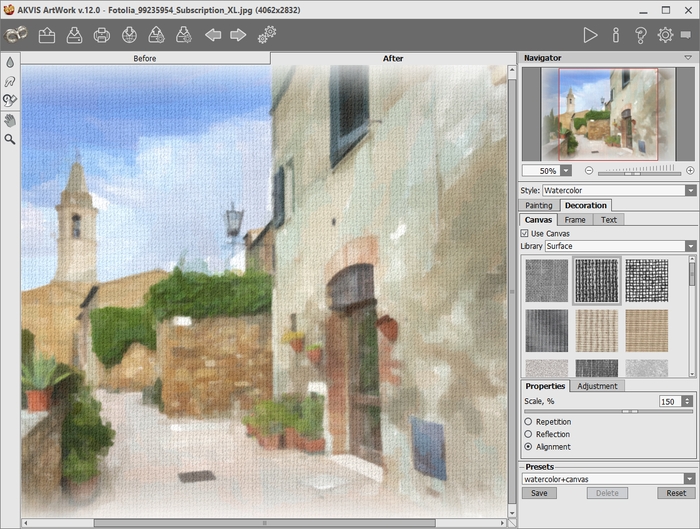Select the Repetition radio option
Viewport: 700px width, 529px height.
pyautogui.click(x=528, y=422)
